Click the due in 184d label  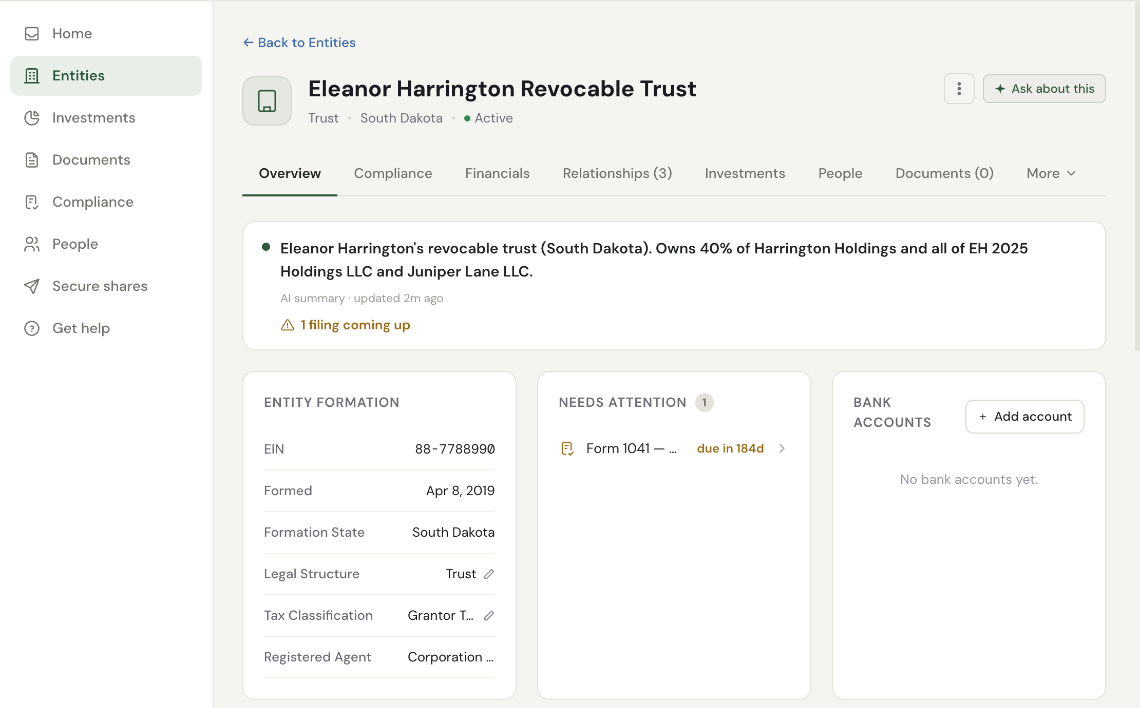730,448
